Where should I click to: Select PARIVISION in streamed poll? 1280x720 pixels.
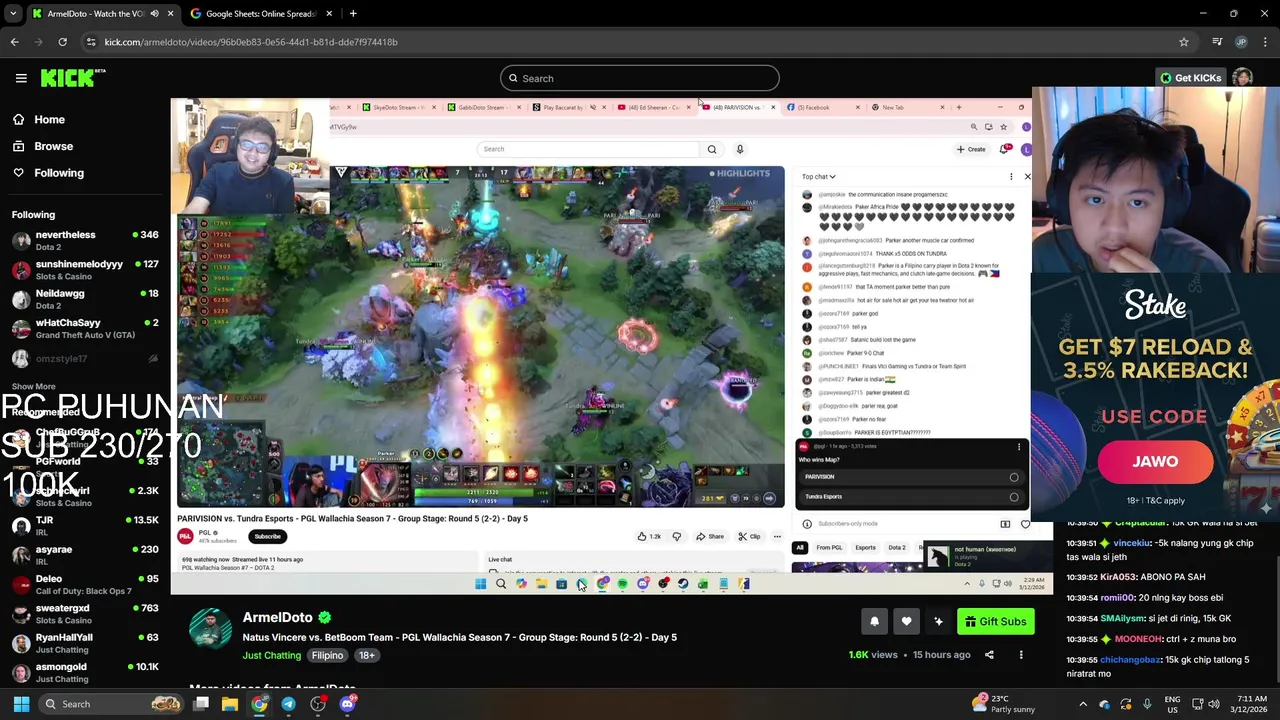(x=912, y=477)
